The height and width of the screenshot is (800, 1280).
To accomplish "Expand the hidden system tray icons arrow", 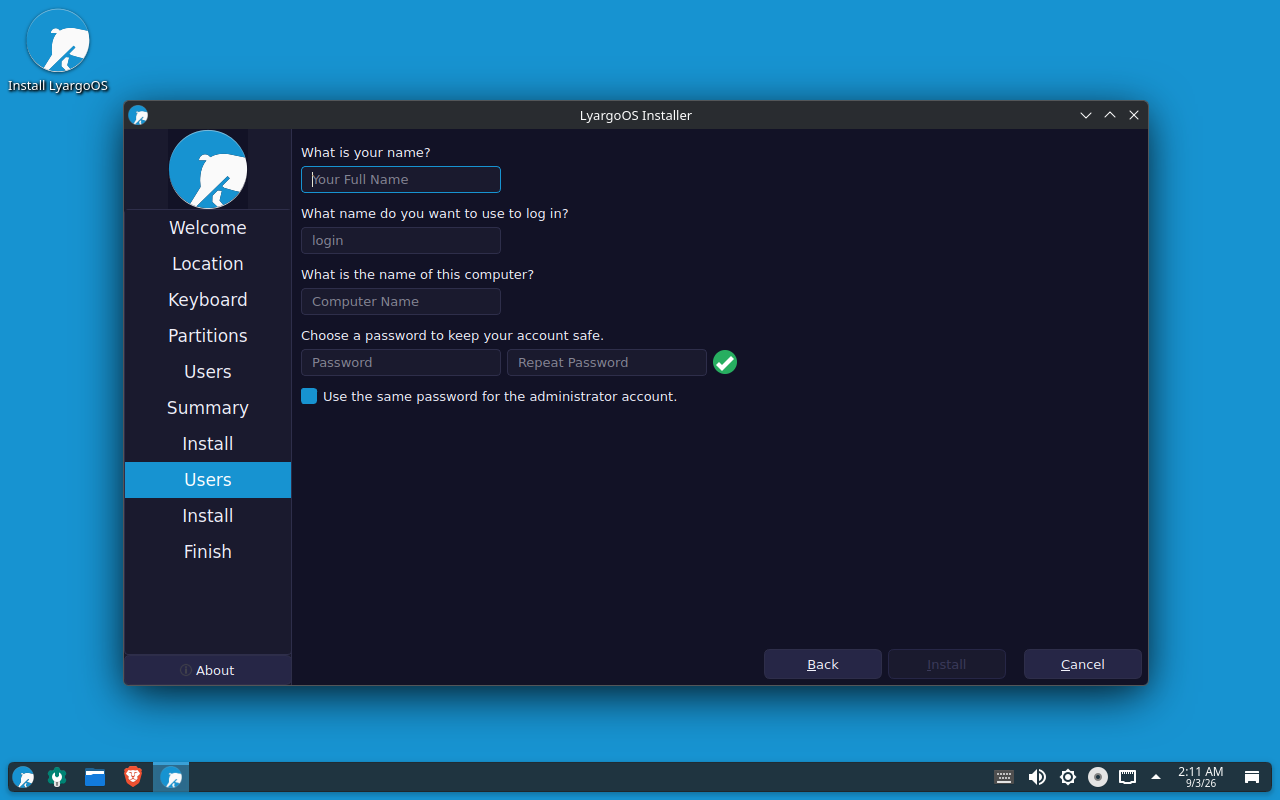I will click(x=1156, y=777).
